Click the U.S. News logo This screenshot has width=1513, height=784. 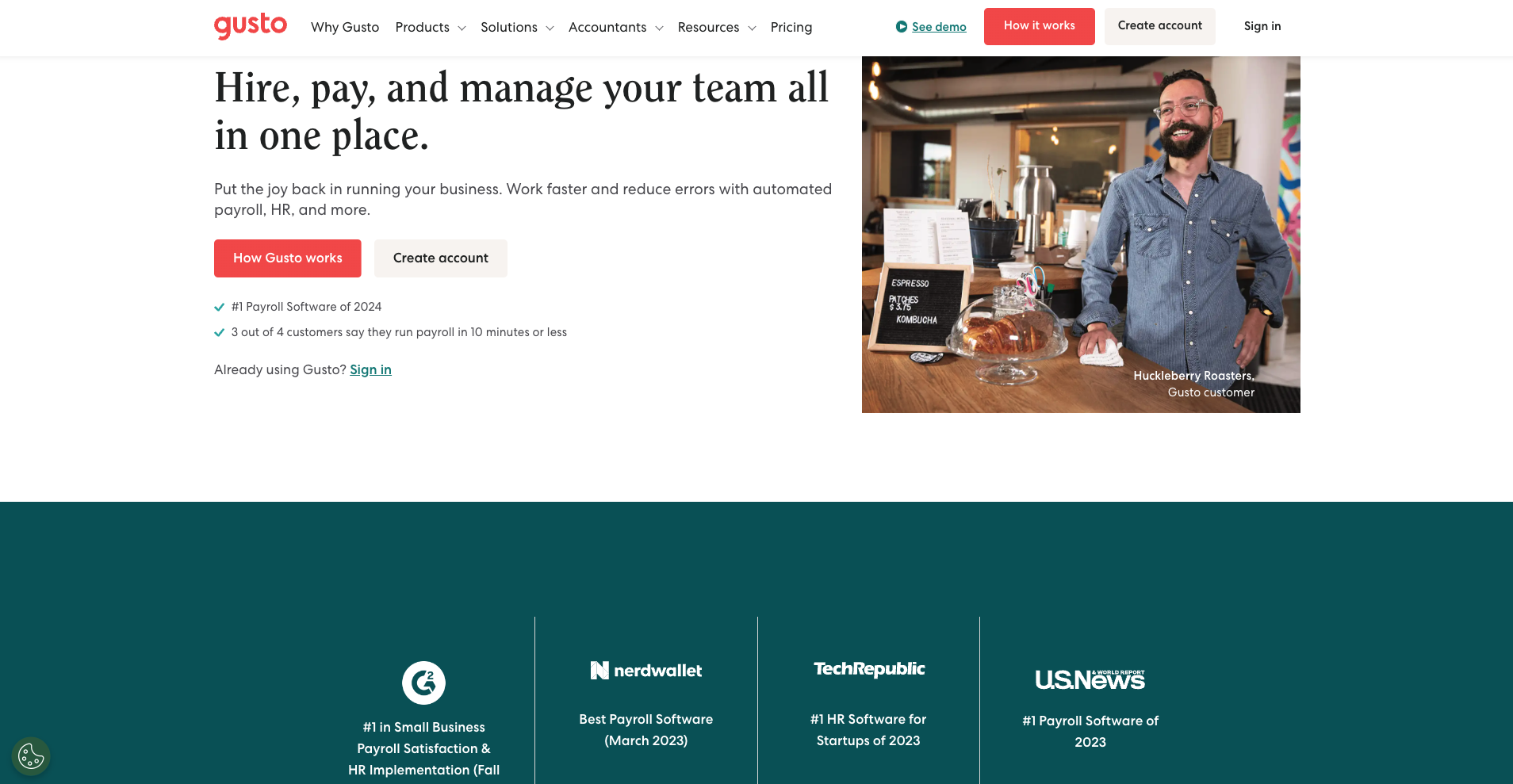(x=1090, y=679)
